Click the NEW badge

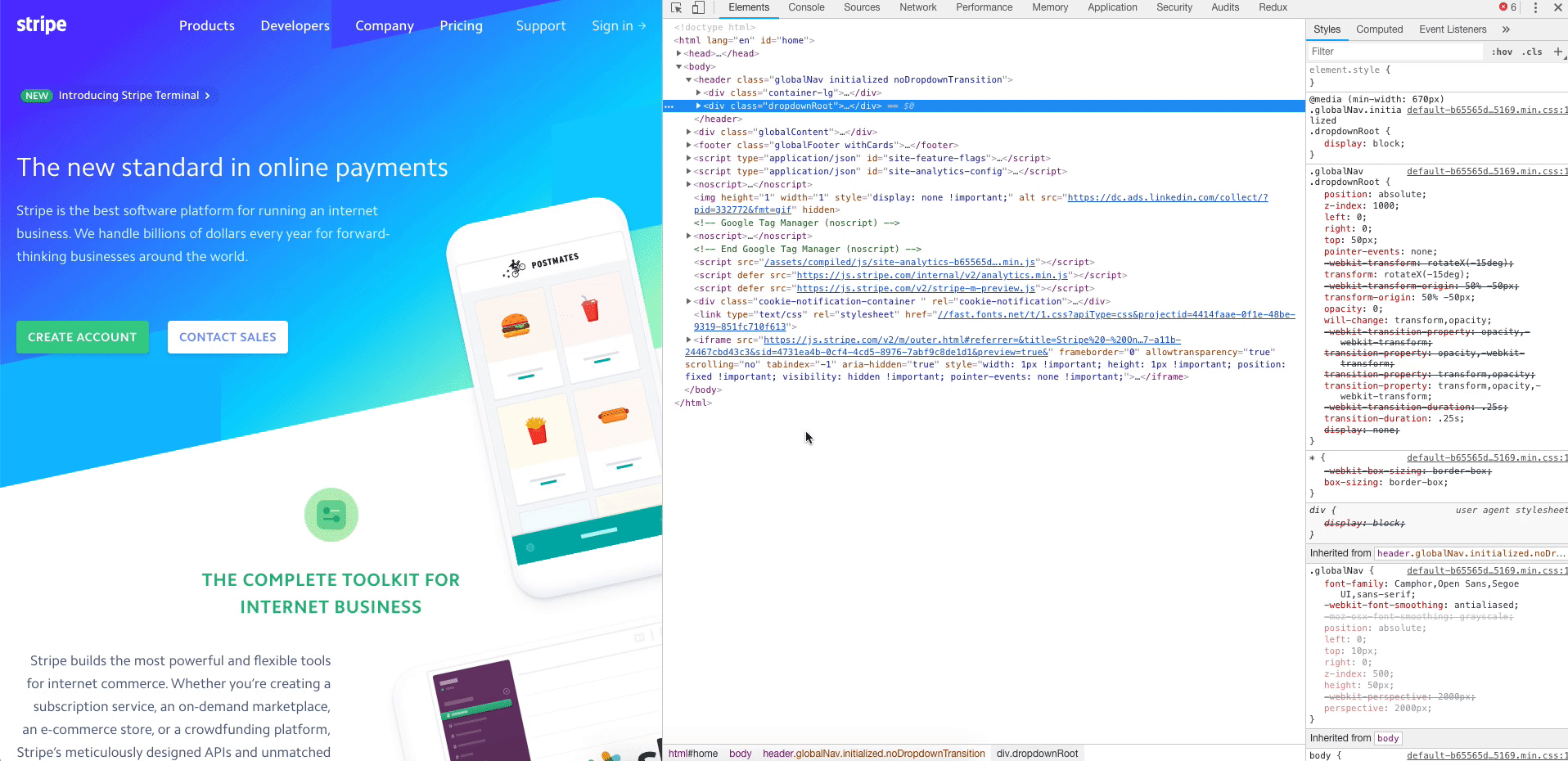[36, 96]
